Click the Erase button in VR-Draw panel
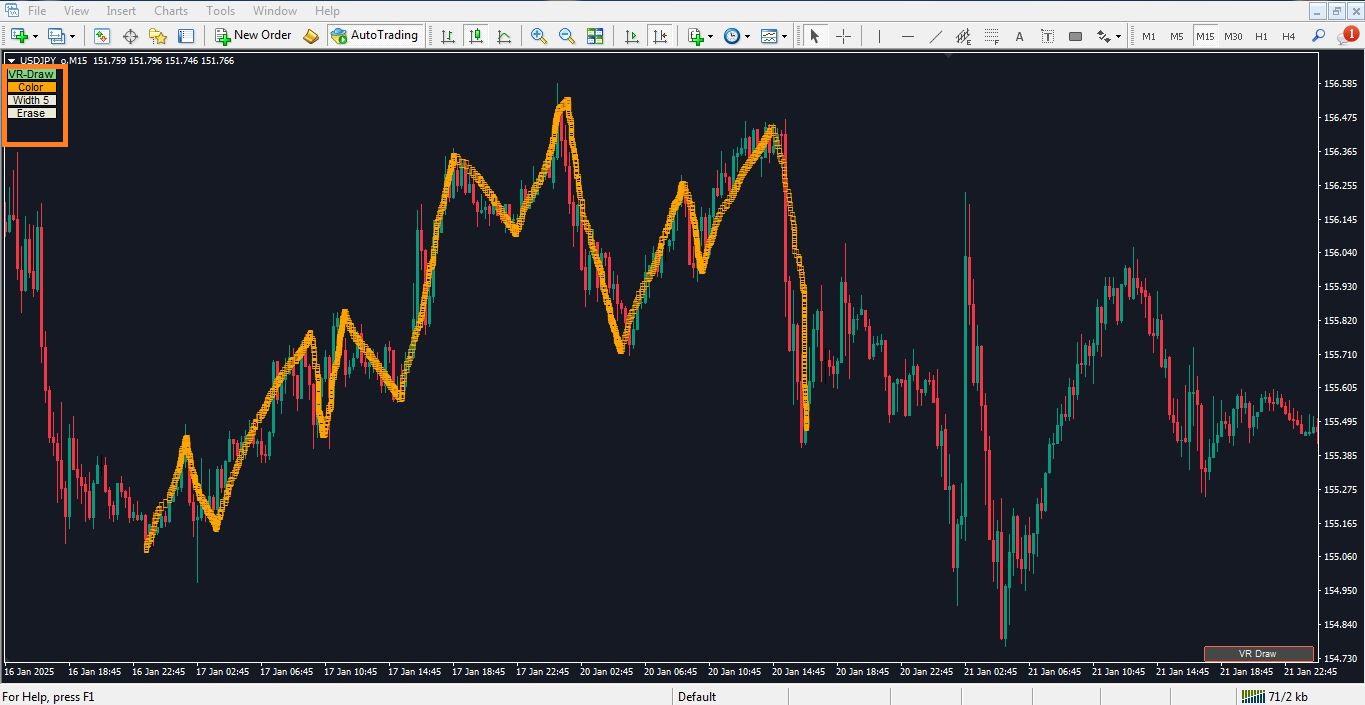The image size is (1365, 705). click(31, 113)
